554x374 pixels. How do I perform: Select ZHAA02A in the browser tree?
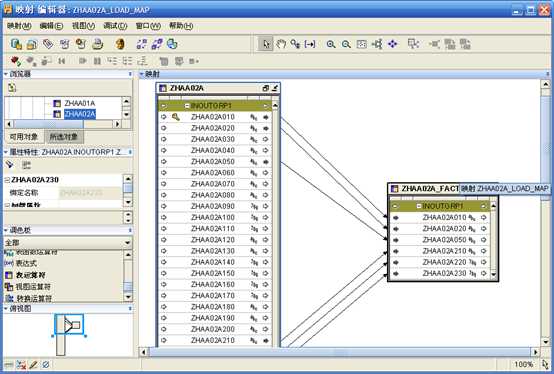point(79,114)
